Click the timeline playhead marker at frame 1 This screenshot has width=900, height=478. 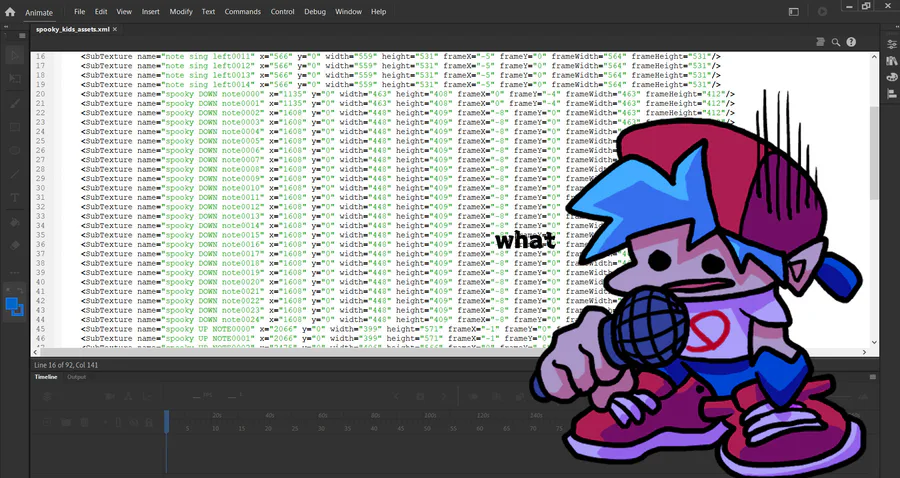(167, 421)
